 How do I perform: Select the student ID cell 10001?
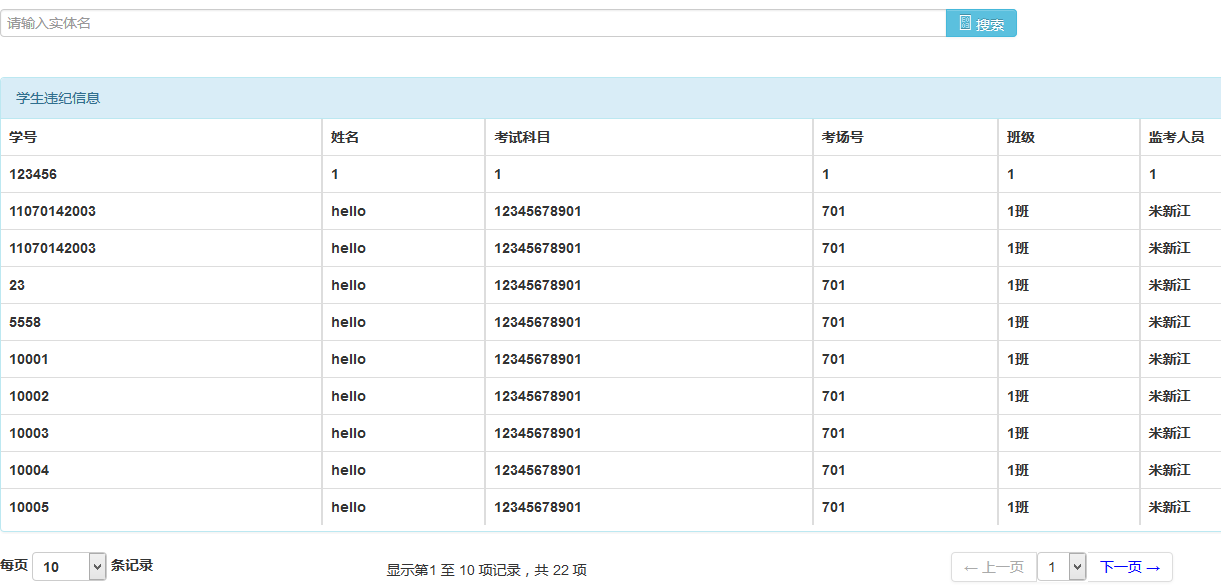(29, 359)
